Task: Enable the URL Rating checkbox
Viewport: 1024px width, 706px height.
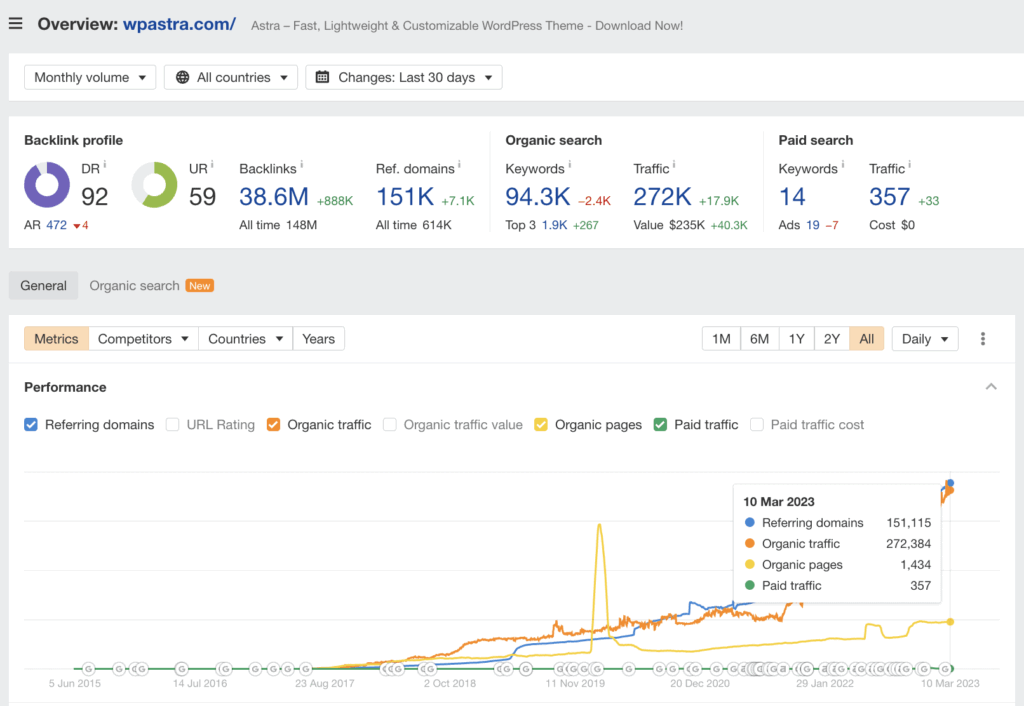Action: [x=174, y=425]
